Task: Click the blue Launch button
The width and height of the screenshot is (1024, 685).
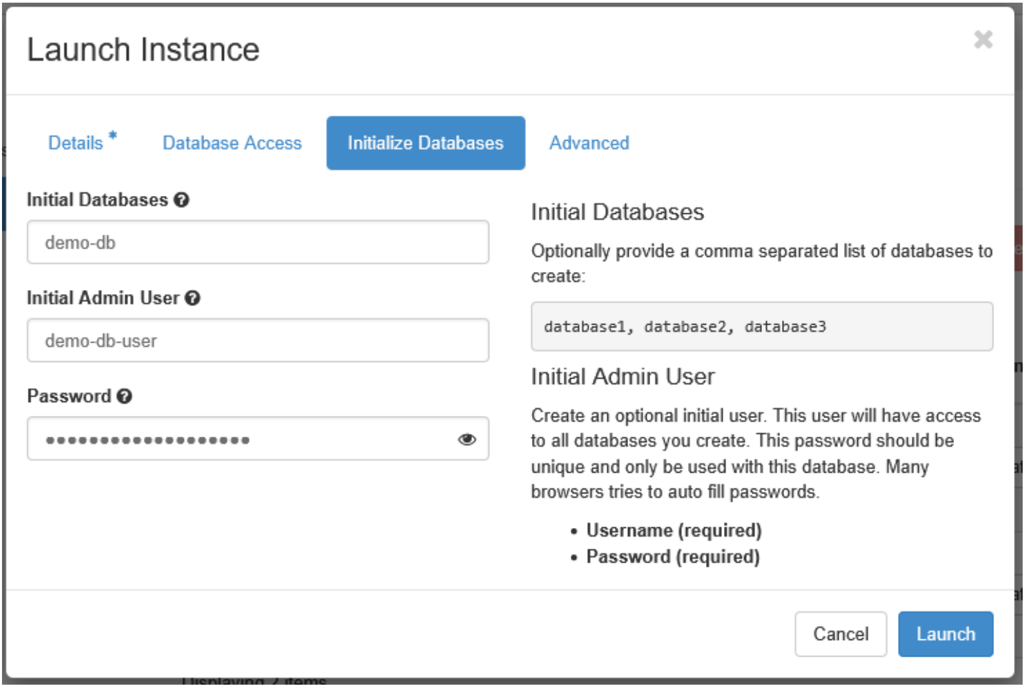Action: [x=945, y=634]
